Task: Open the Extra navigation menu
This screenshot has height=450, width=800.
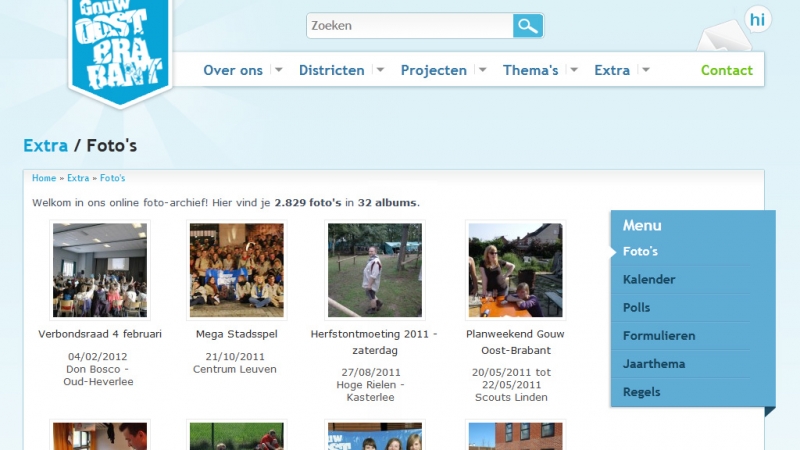Action: (612, 70)
